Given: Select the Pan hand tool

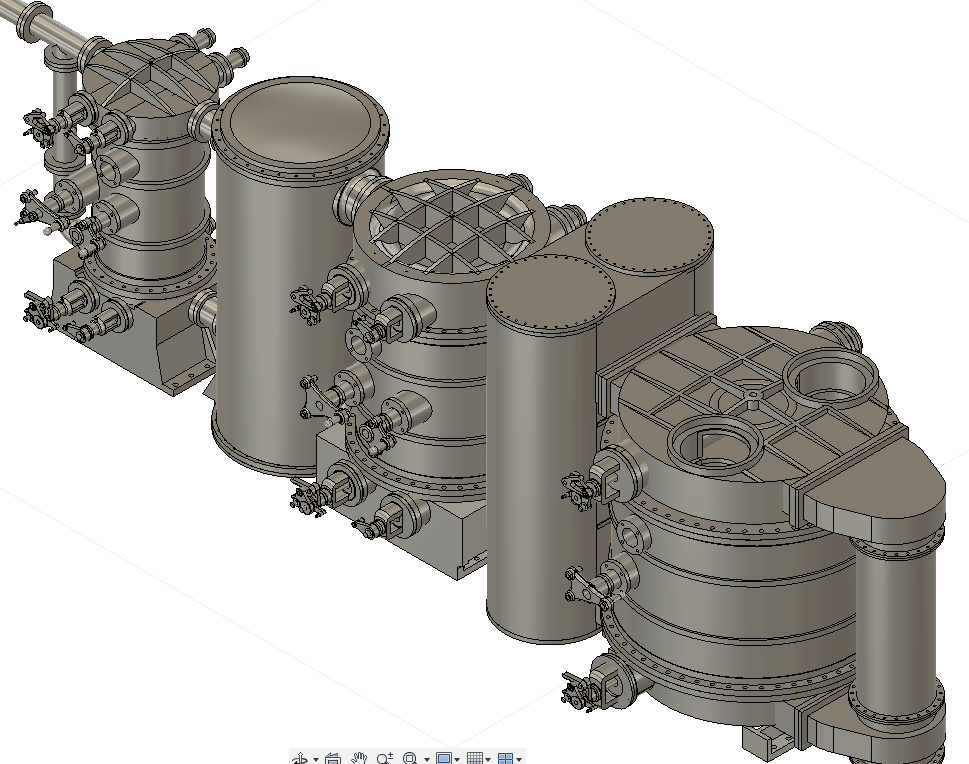Looking at the screenshot, I should point(359,758).
